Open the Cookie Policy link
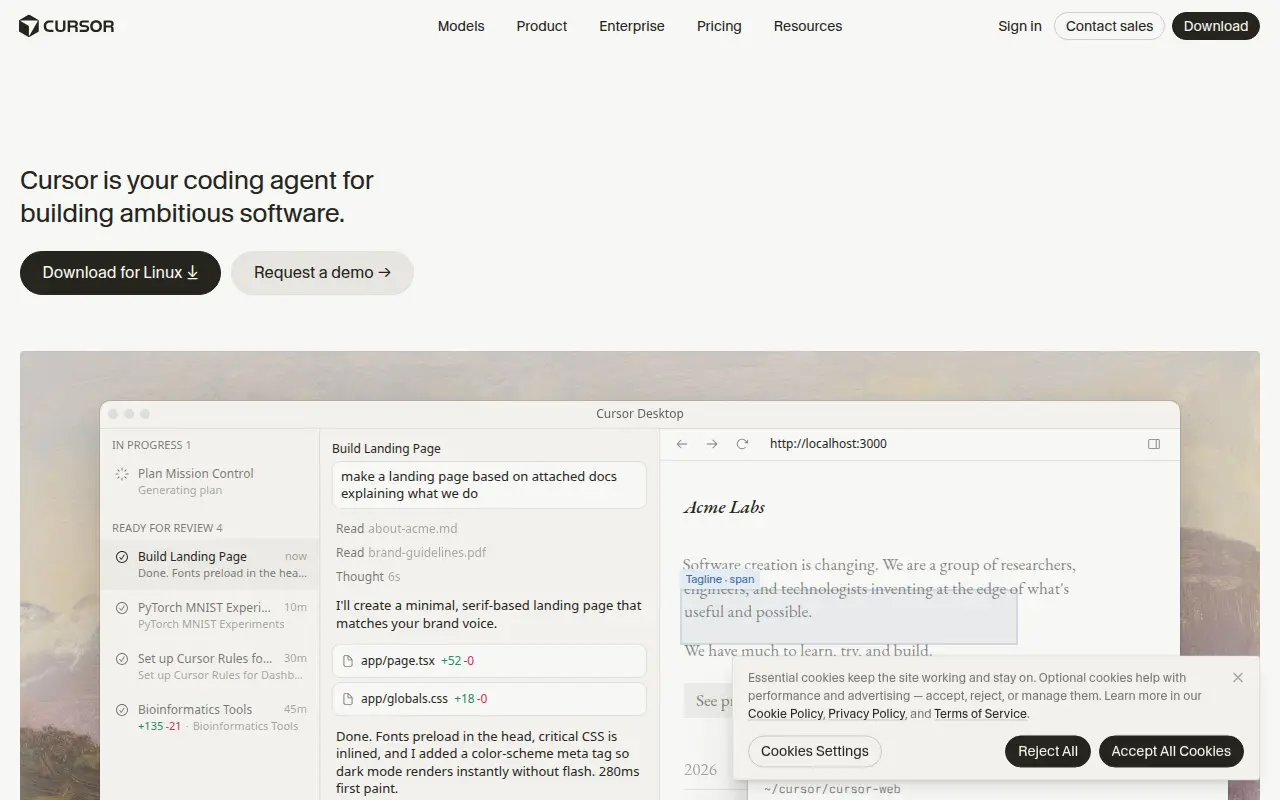The image size is (1280, 800). click(785, 714)
